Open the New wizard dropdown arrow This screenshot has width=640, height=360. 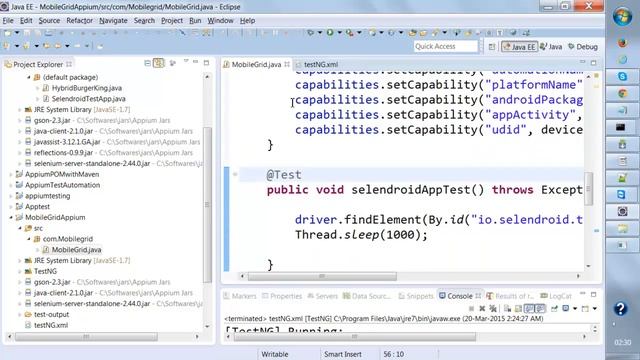(x=17, y=33)
